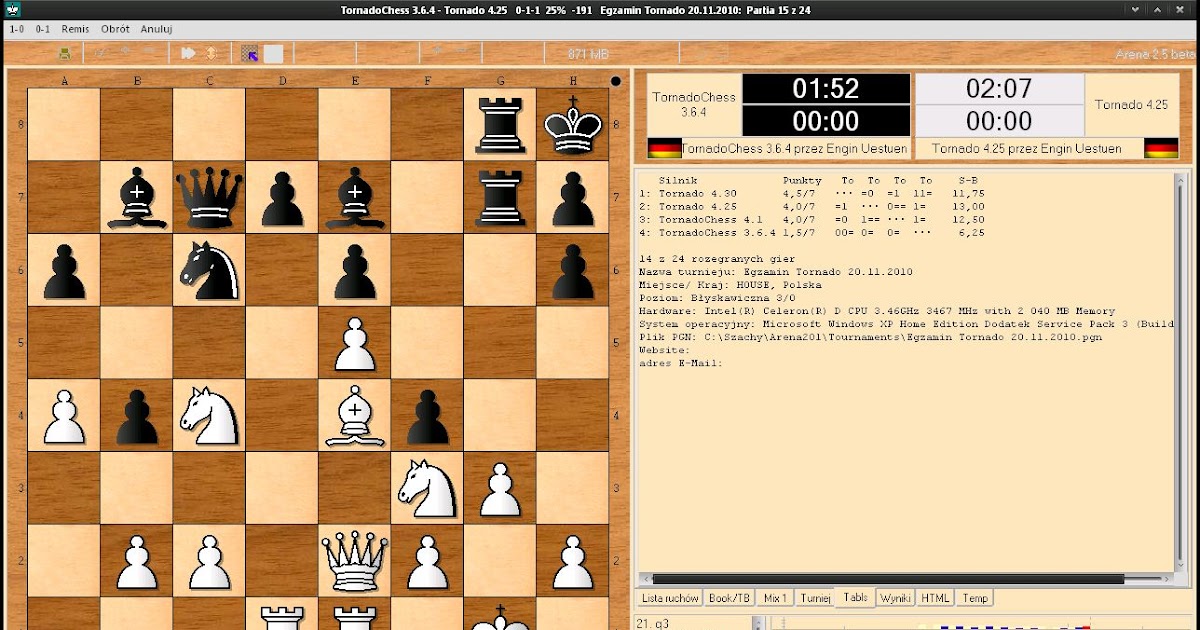Image resolution: width=1200 pixels, height=630 pixels.
Task: Switch to the HTML tab
Action: tap(936, 598)
